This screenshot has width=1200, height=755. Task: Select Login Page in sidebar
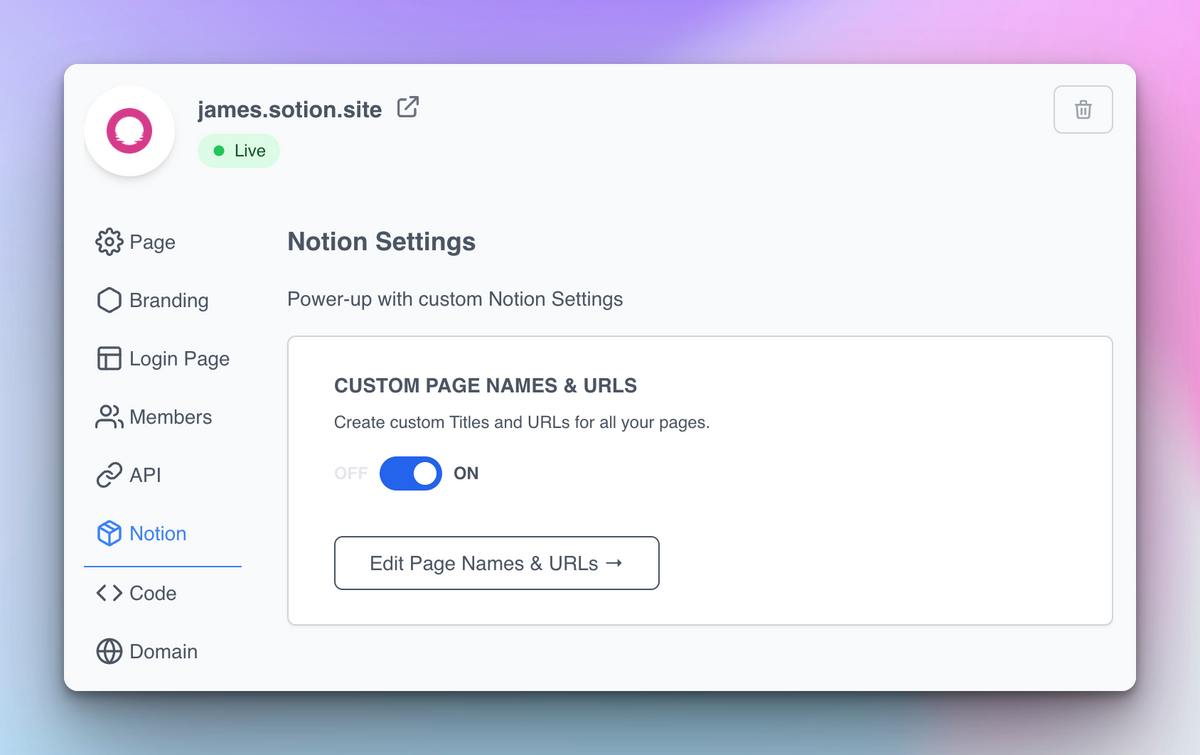coord(163,359)
